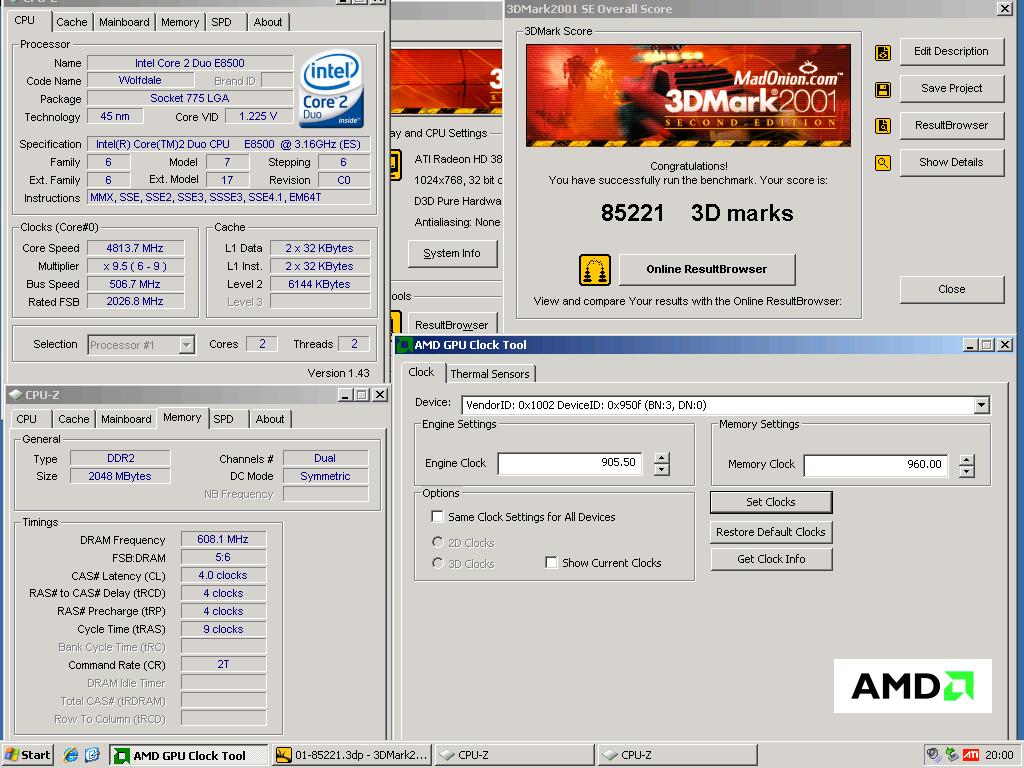1024x768 pixels.
Task: Click the first system tray icon
Action: pyautogui.click(x=934, y=755)
